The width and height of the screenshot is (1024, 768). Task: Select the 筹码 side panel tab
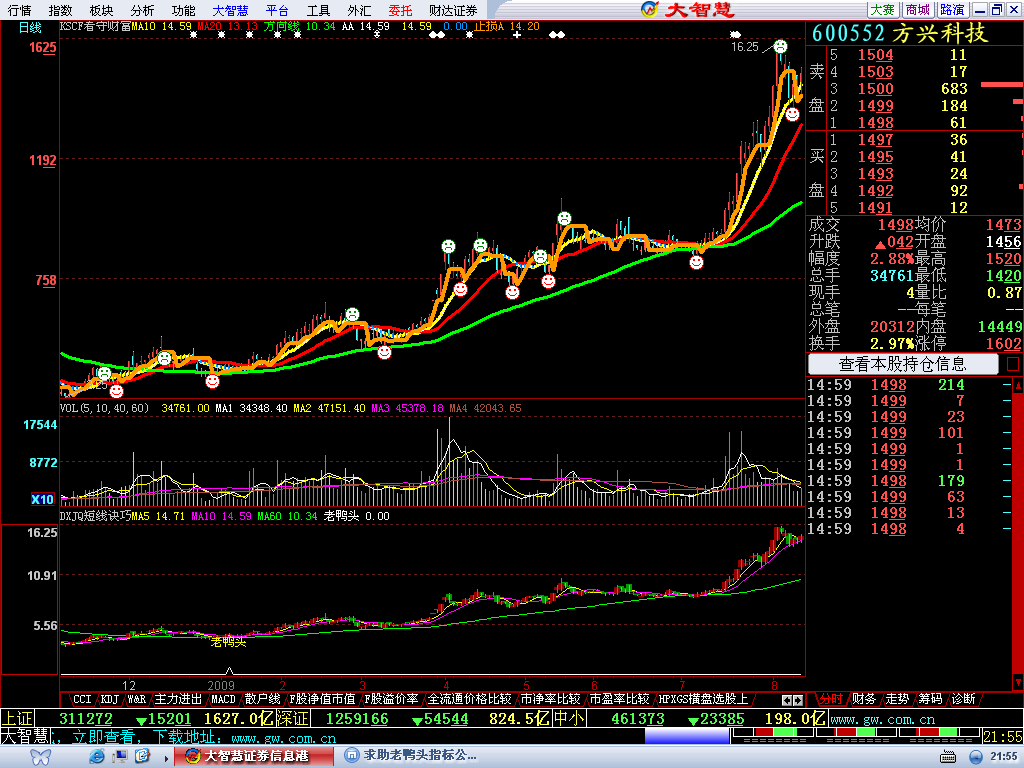pos(930,699)
